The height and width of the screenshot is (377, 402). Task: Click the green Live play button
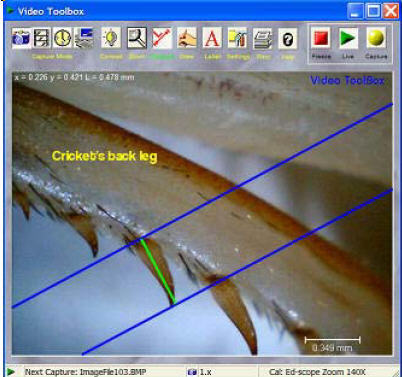point(348,38)
